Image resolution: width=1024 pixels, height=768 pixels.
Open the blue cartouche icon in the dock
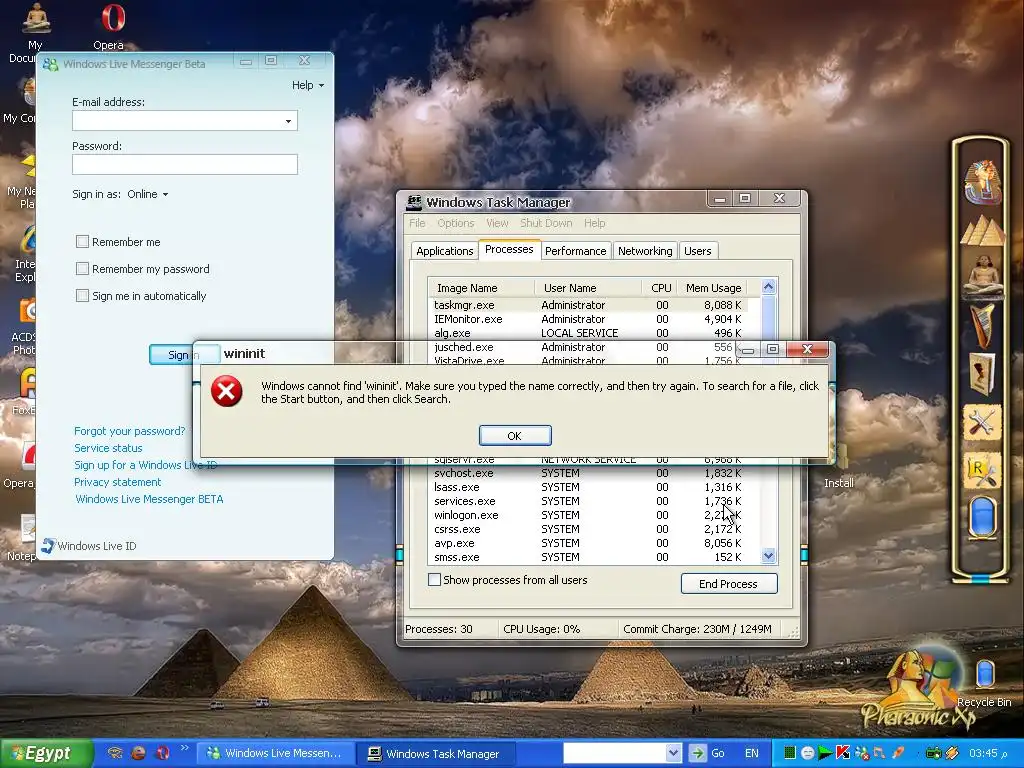click(983, 516)
